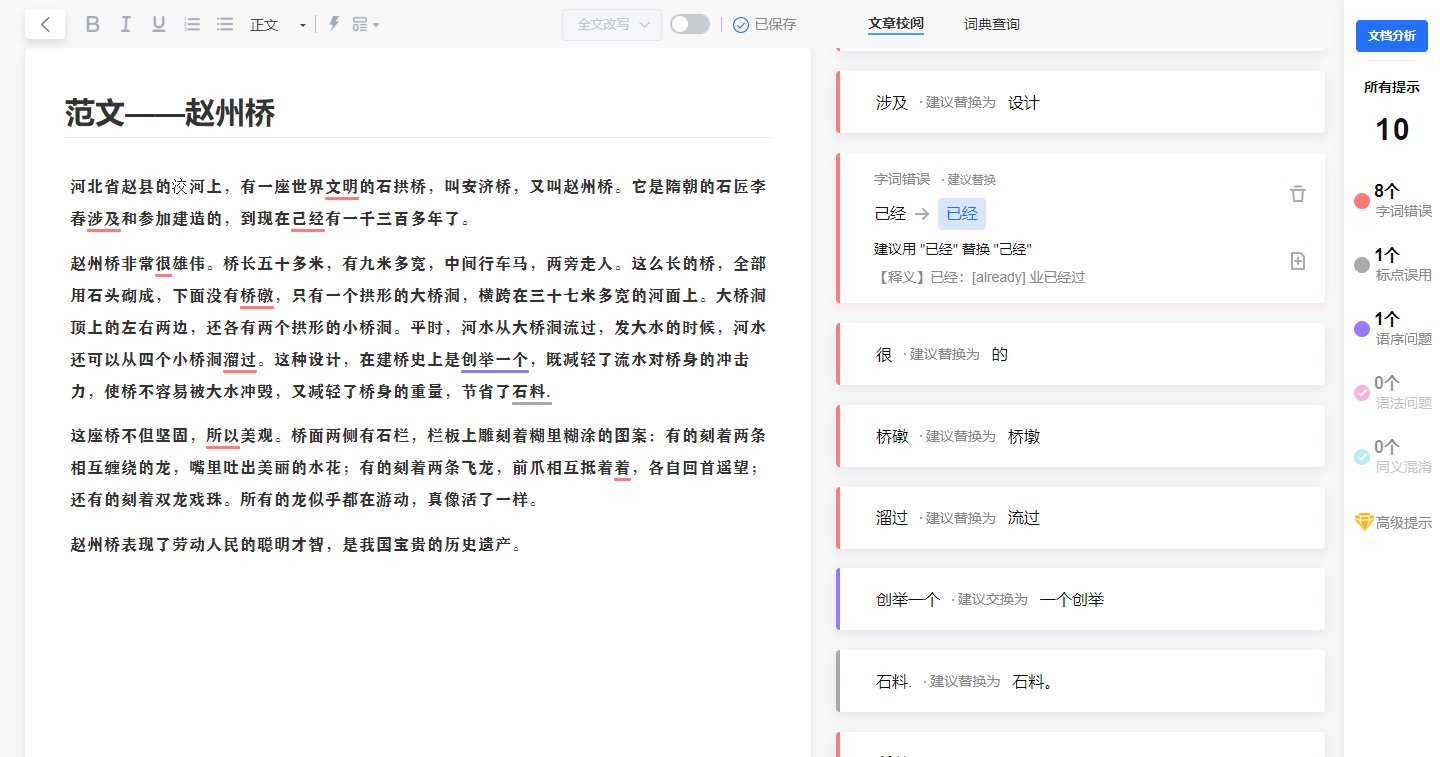Apply underline formatting icon

[x=158, y=24]
